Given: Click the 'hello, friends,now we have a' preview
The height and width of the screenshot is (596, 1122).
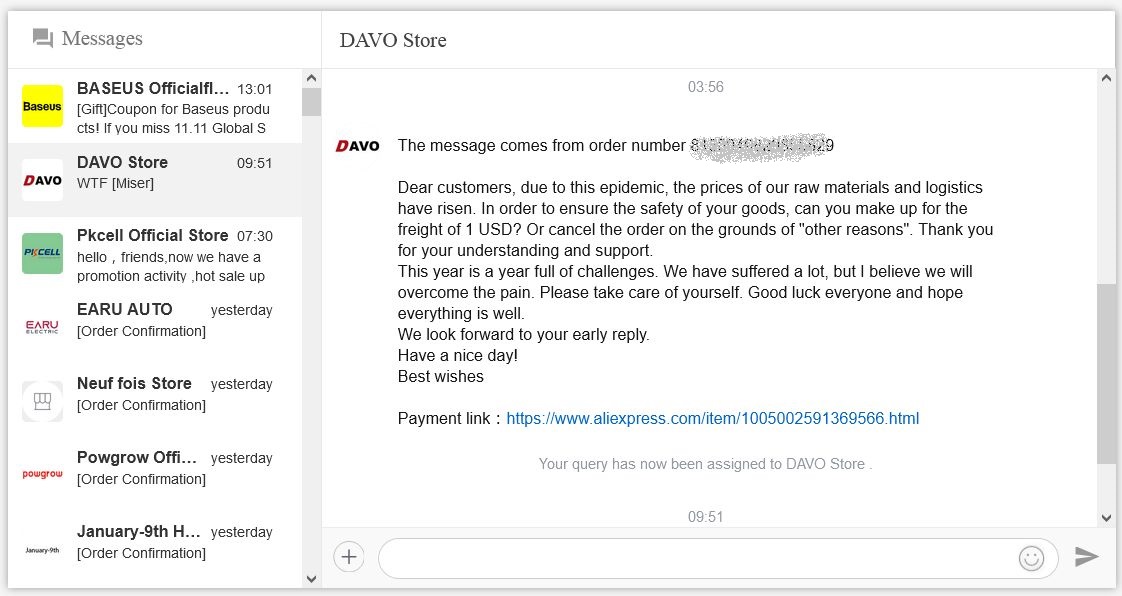Looking at the screenshot, I should pyautogui.click(x=171, y=266).
